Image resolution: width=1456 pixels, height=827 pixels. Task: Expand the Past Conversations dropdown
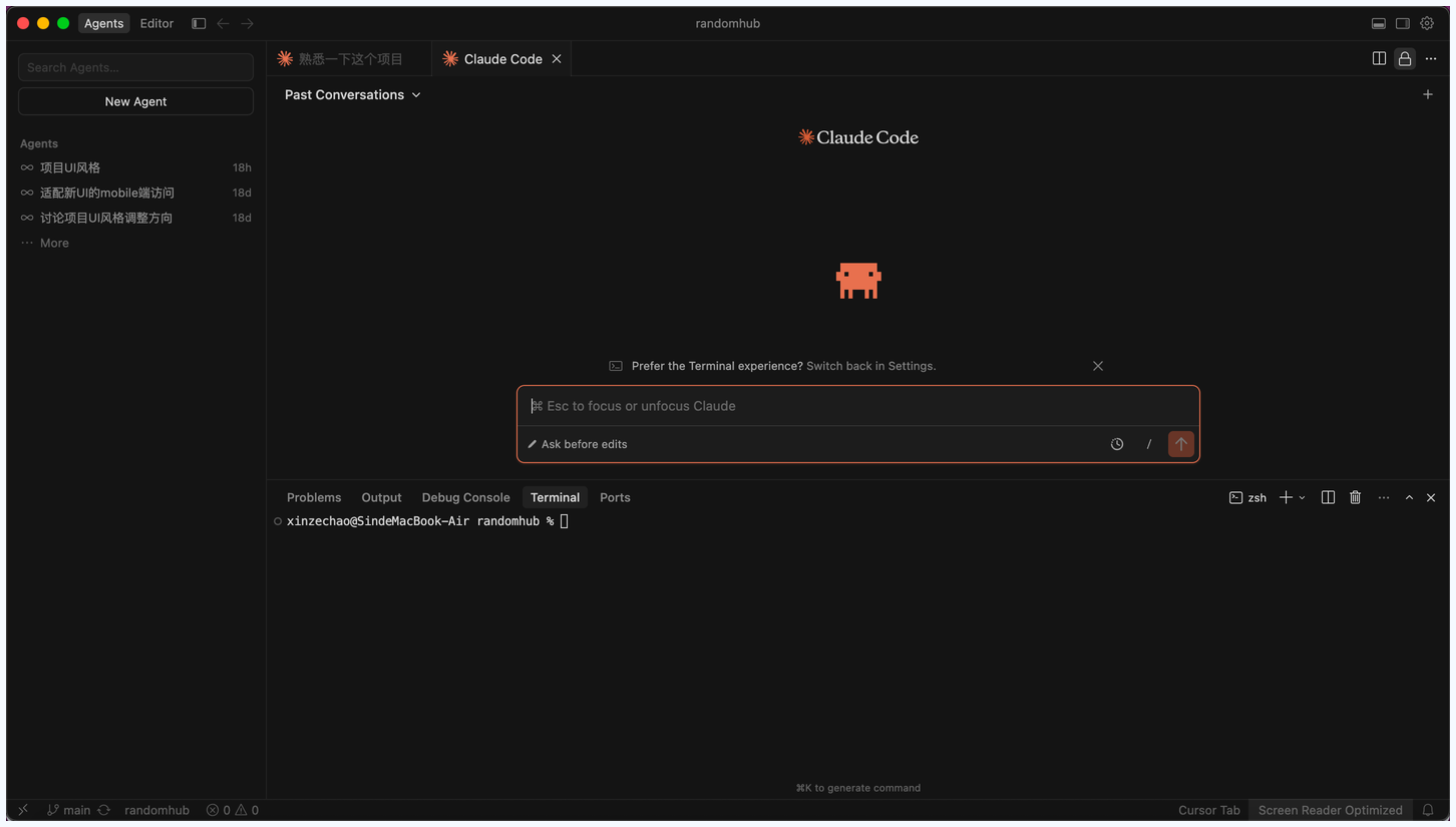[x=353, y=95]
